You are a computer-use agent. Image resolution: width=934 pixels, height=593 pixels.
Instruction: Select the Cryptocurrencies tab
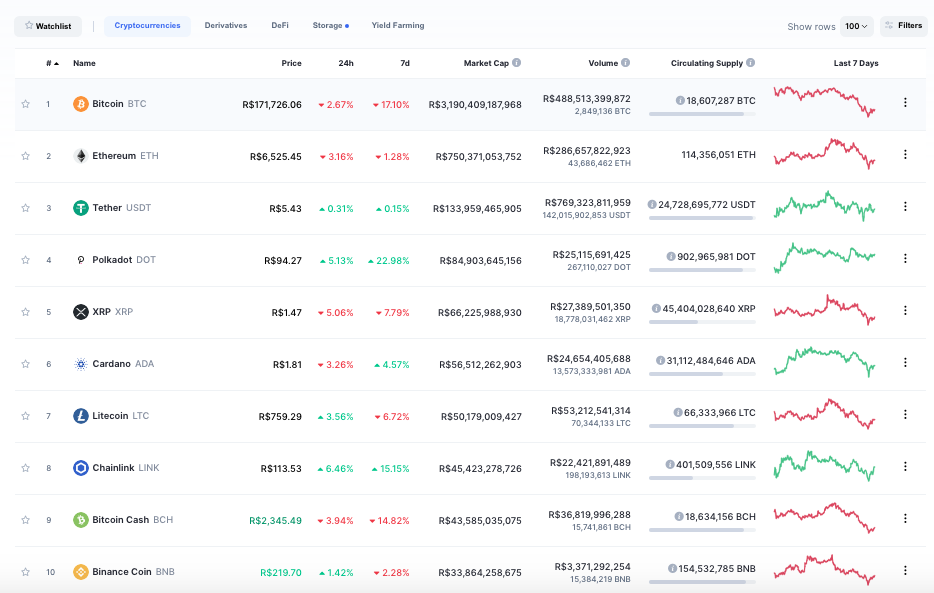[x=147, y=26]
